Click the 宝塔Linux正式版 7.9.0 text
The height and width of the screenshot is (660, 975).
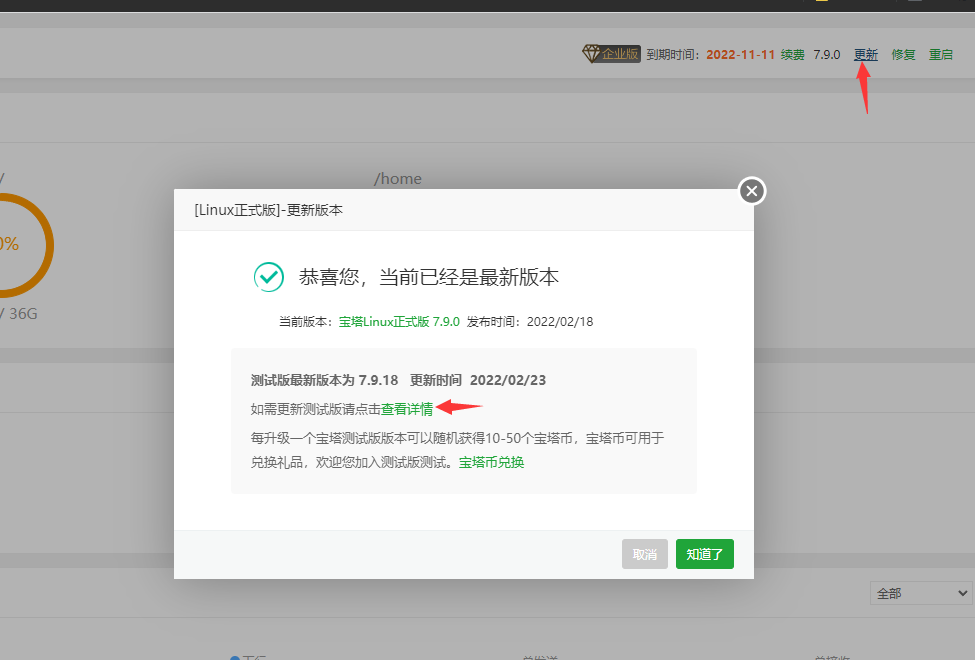pos(399,322)
